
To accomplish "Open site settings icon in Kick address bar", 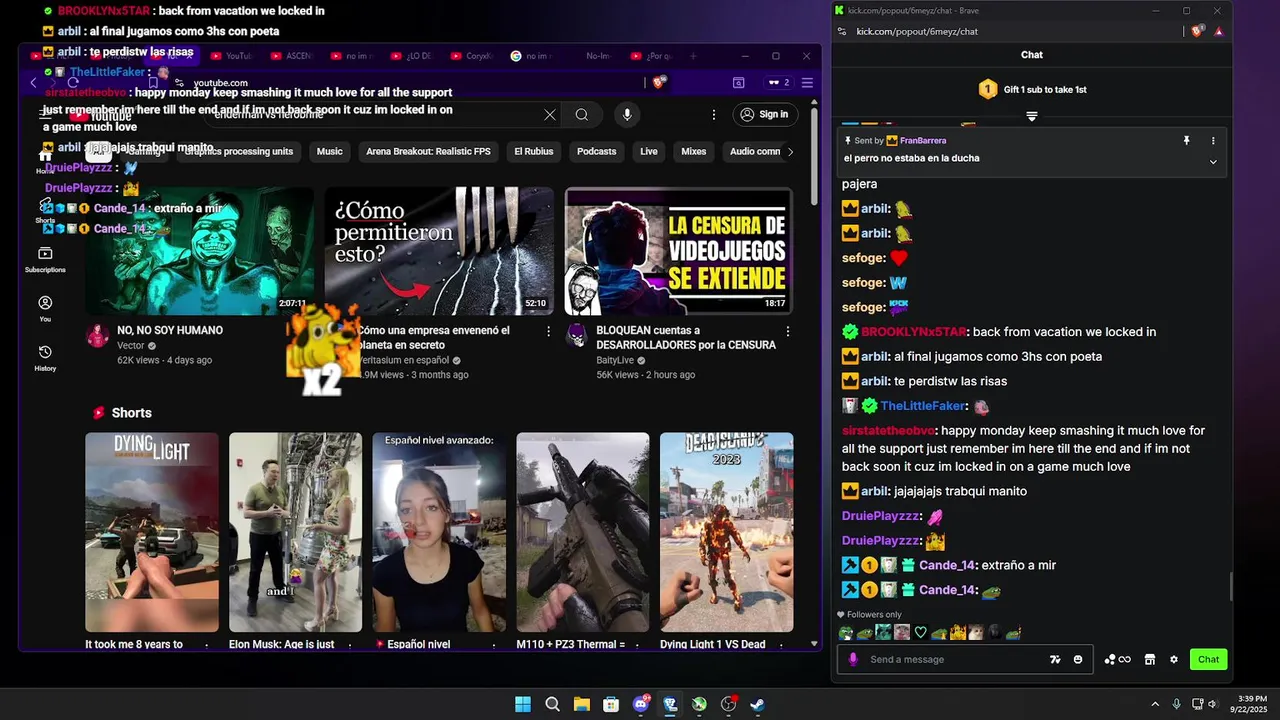I will 843,31.
